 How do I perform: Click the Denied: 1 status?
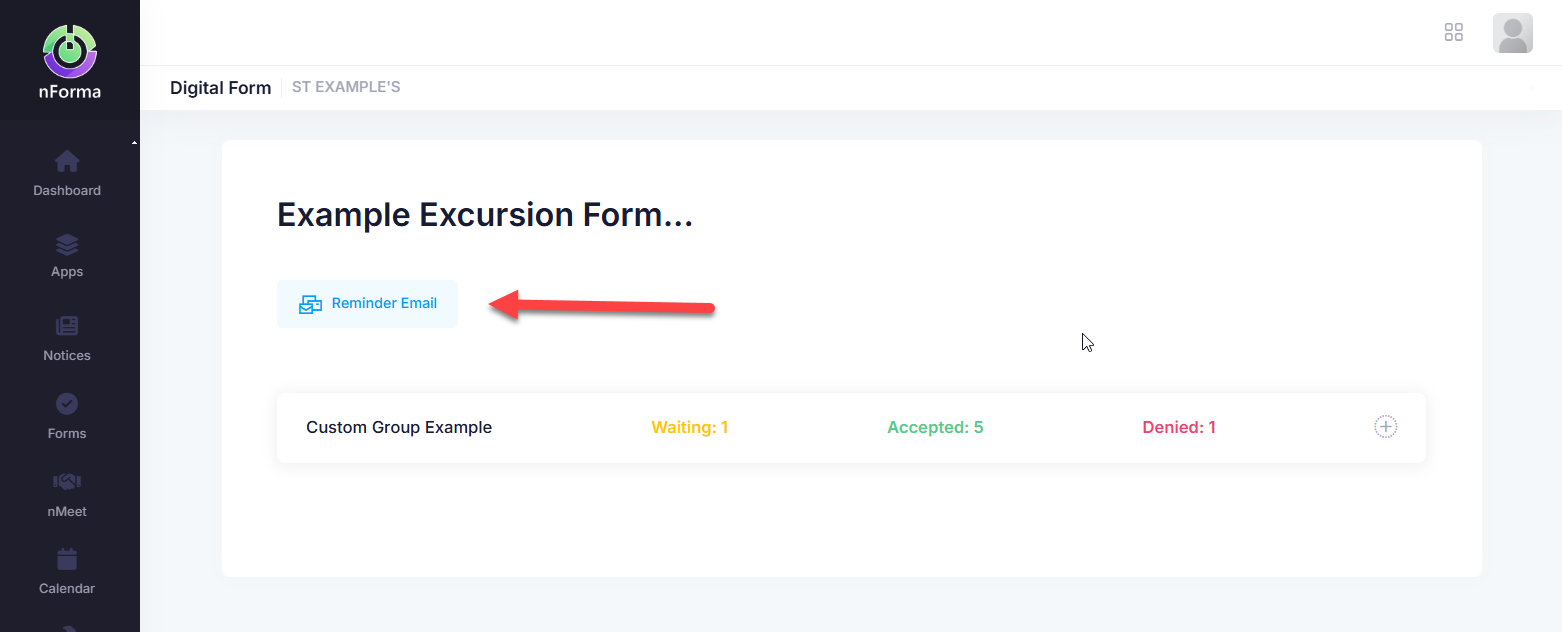pyautogui.click(x=1179, y=427)
